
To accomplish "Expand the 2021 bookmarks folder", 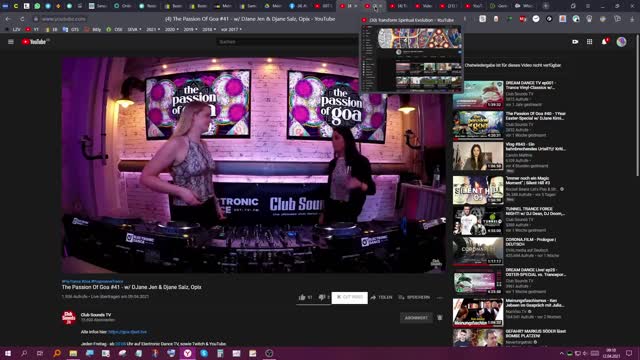I will pos(153,29).
